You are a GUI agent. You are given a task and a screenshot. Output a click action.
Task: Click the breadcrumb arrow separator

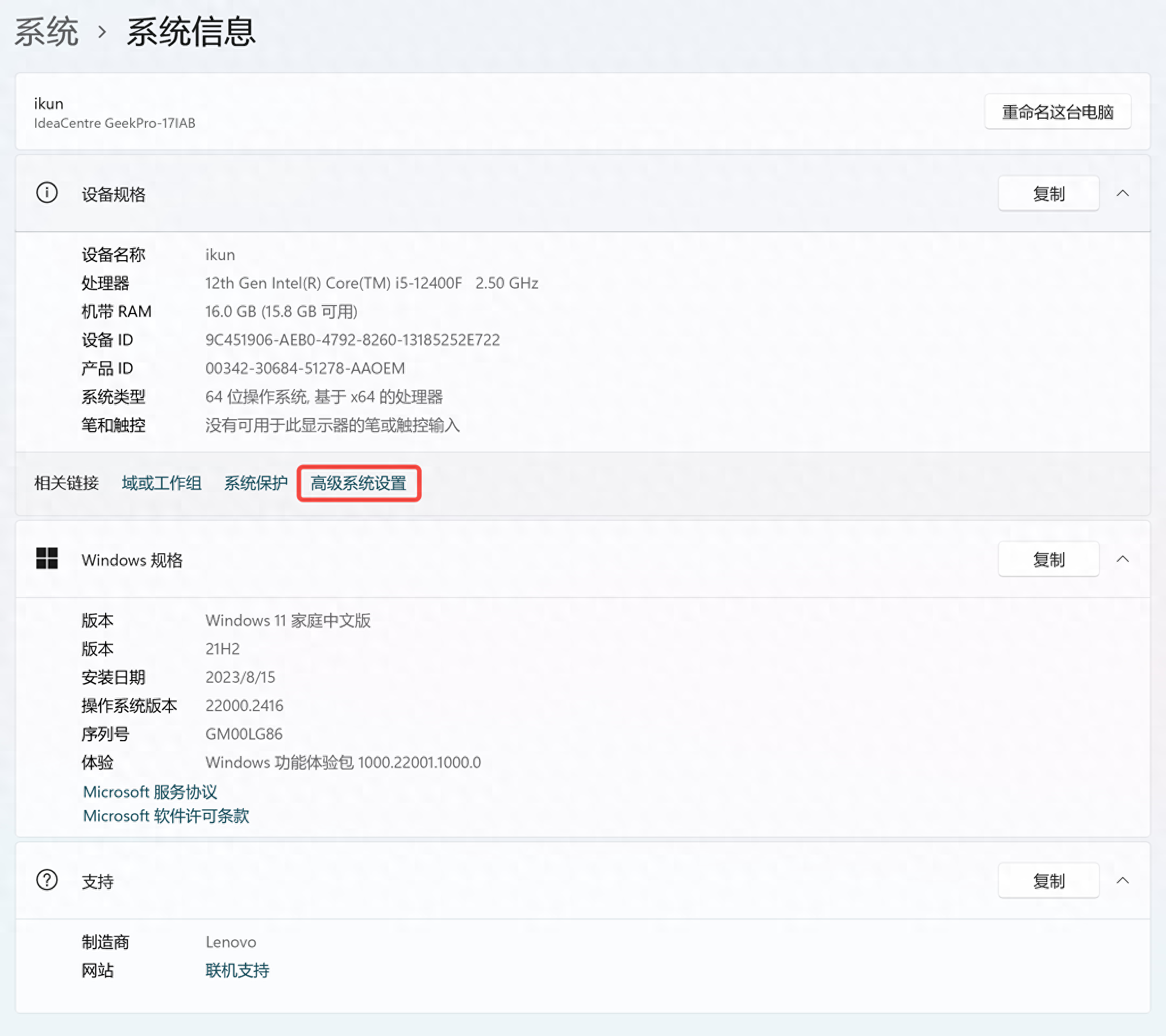click(102, 32)
